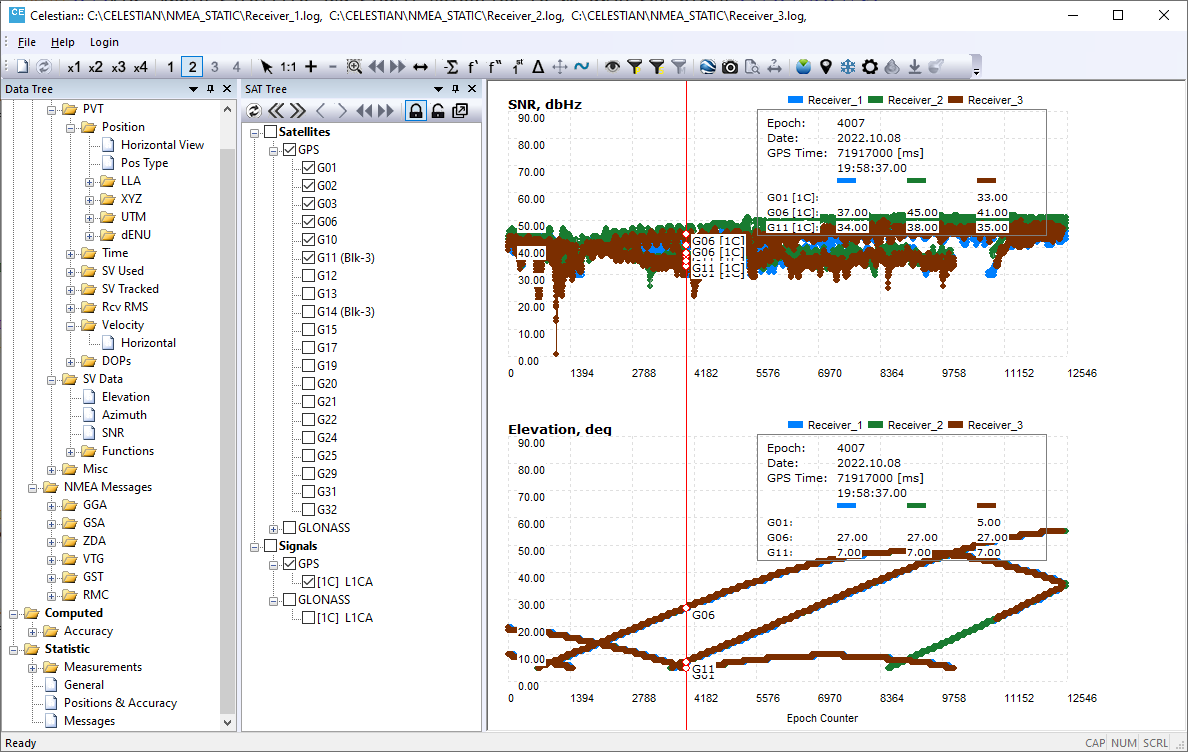Uncheck the G06 satellite checkbox
The width and height of the screenshot is (1188, 752).
tap(308, 222)
